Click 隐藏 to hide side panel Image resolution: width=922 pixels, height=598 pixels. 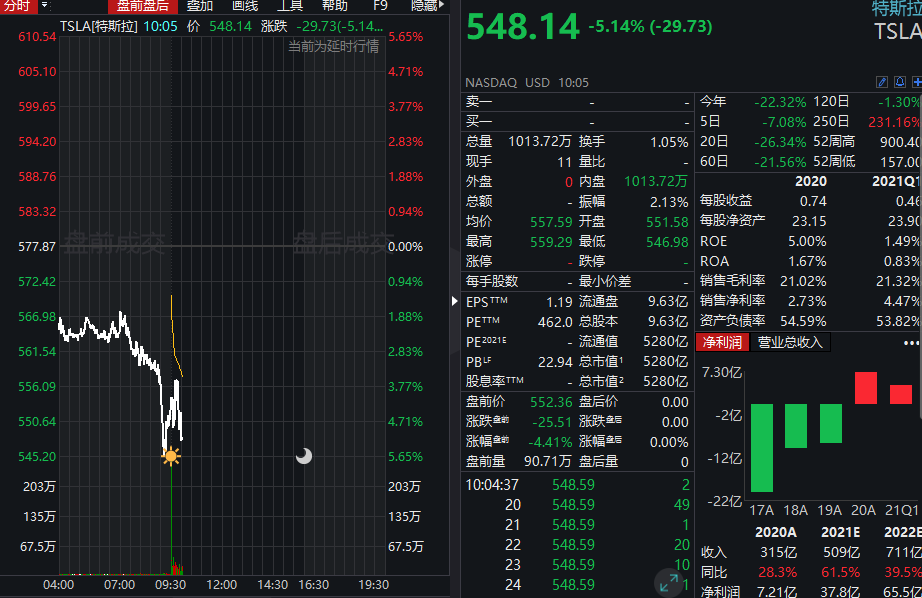[427, 6]
